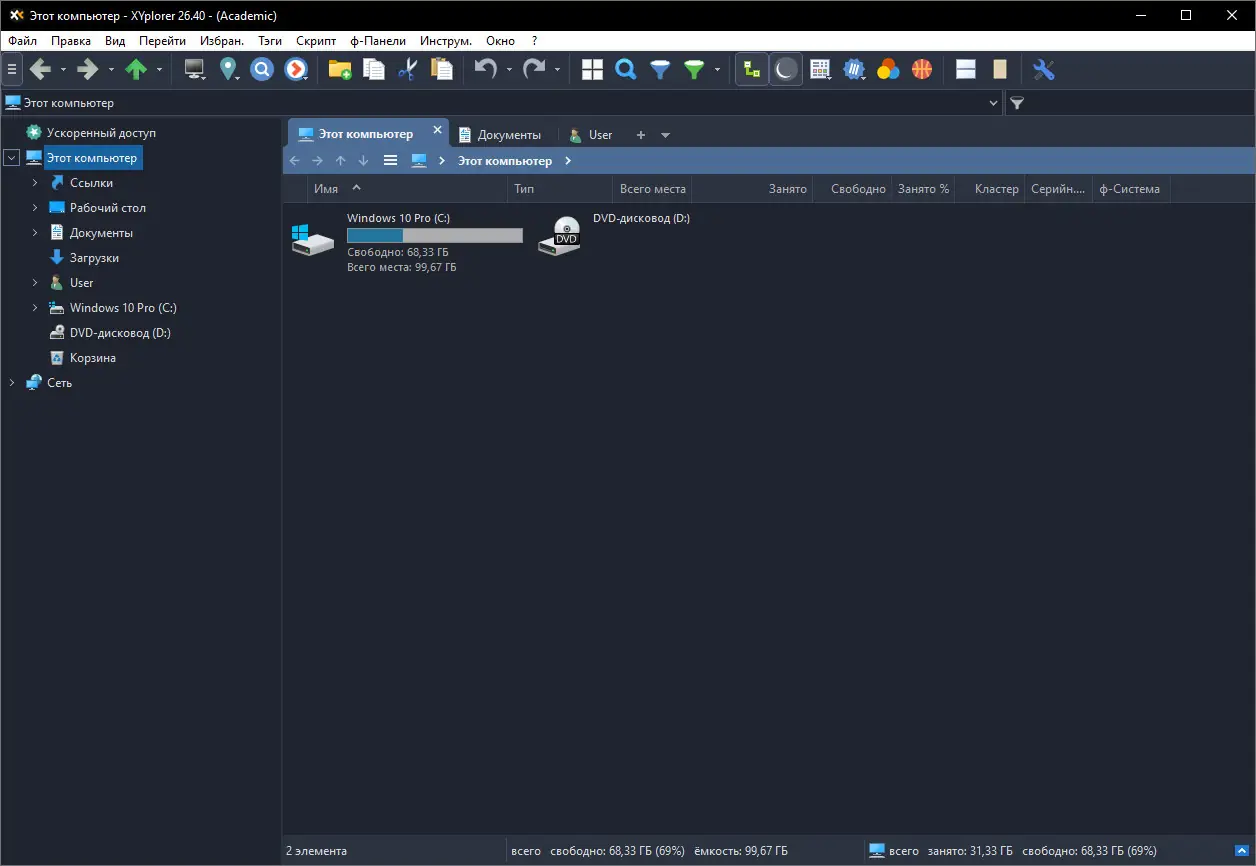Click the blue Visual Filter funnel icon
Viewport: 1256px width, 866px height.
(x=660, y=69)
